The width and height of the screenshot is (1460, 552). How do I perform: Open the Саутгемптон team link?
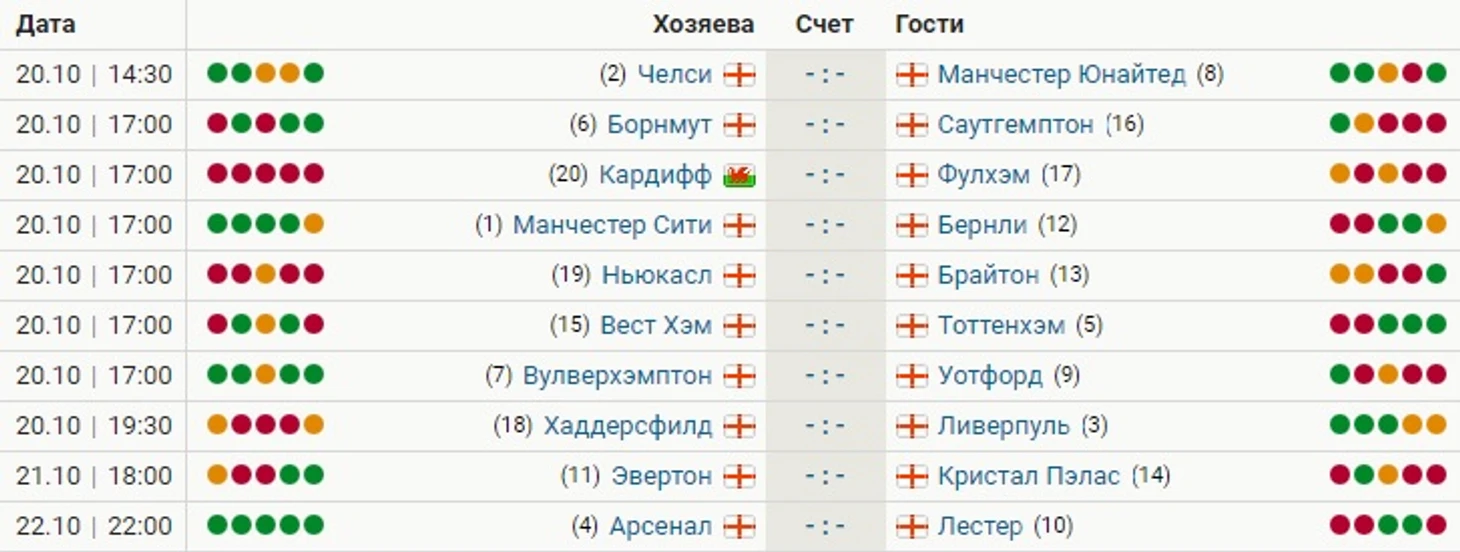point(1015,125)
